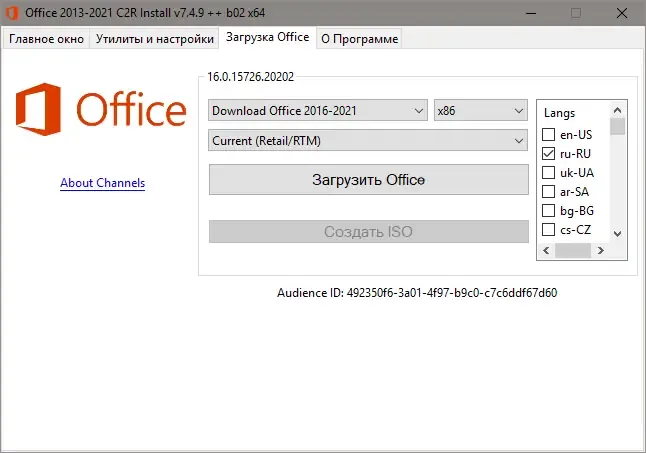Viewport: 646px width, 453px height.
Task: Check the bg-BG language checkbox
Action: (548, 210)
